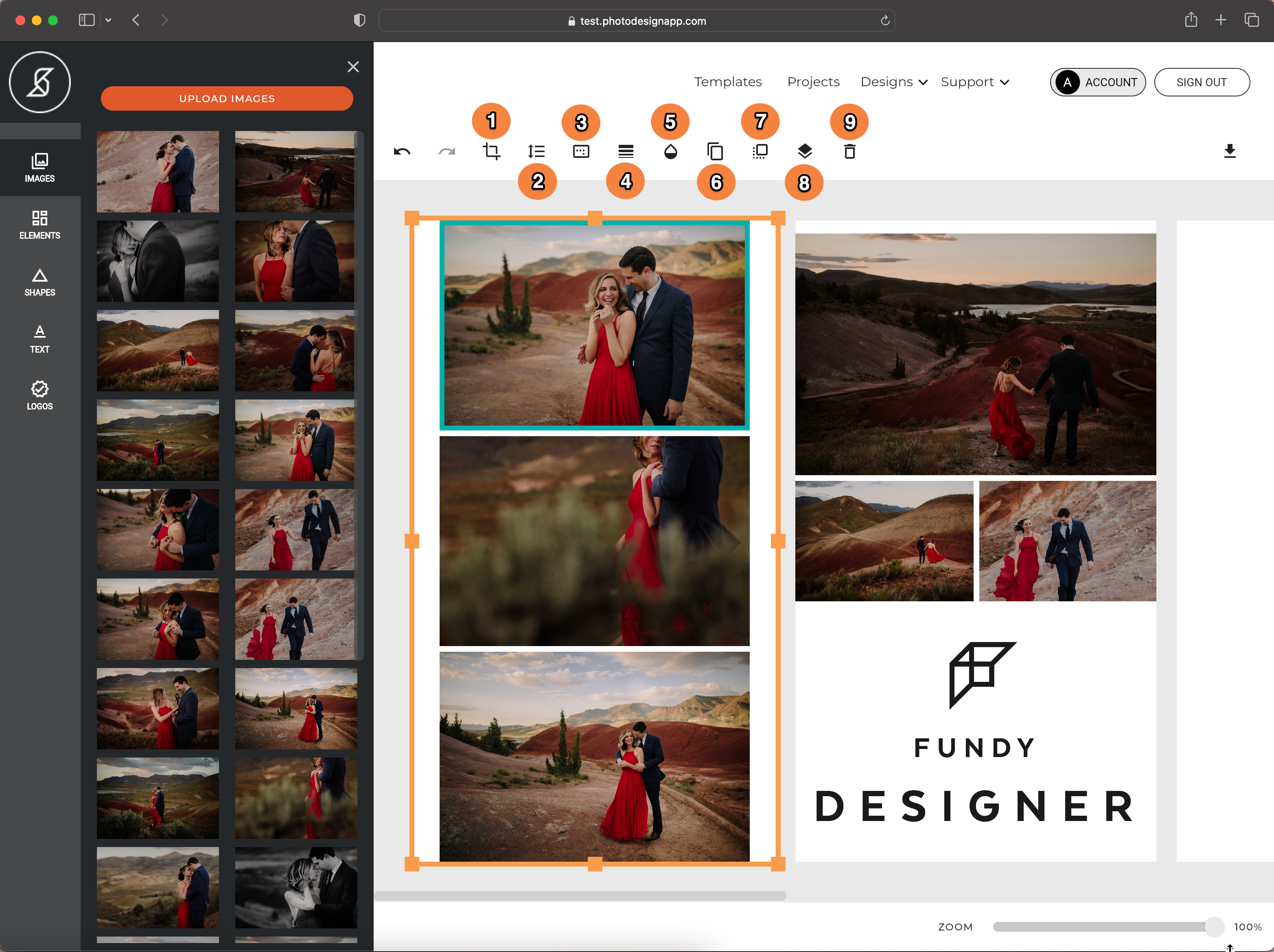Expand the Designs dropdown menu
The image size is (1274, 952).
(x=893, y=82)
